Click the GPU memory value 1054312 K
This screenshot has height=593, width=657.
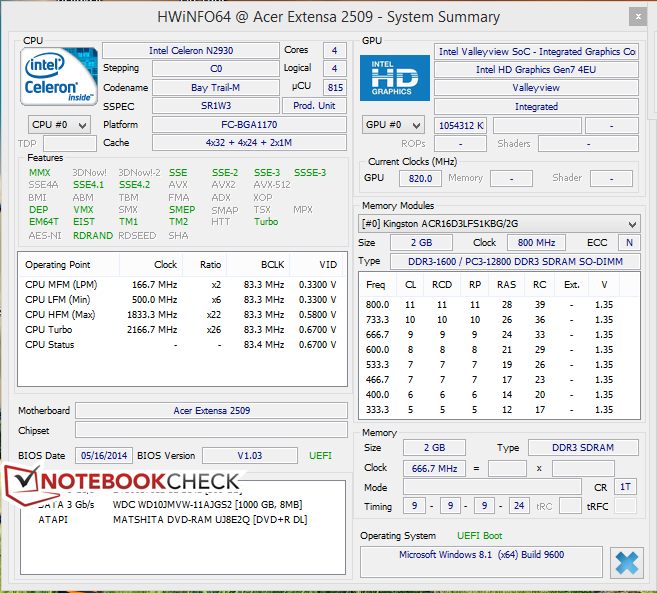[460, 126]
